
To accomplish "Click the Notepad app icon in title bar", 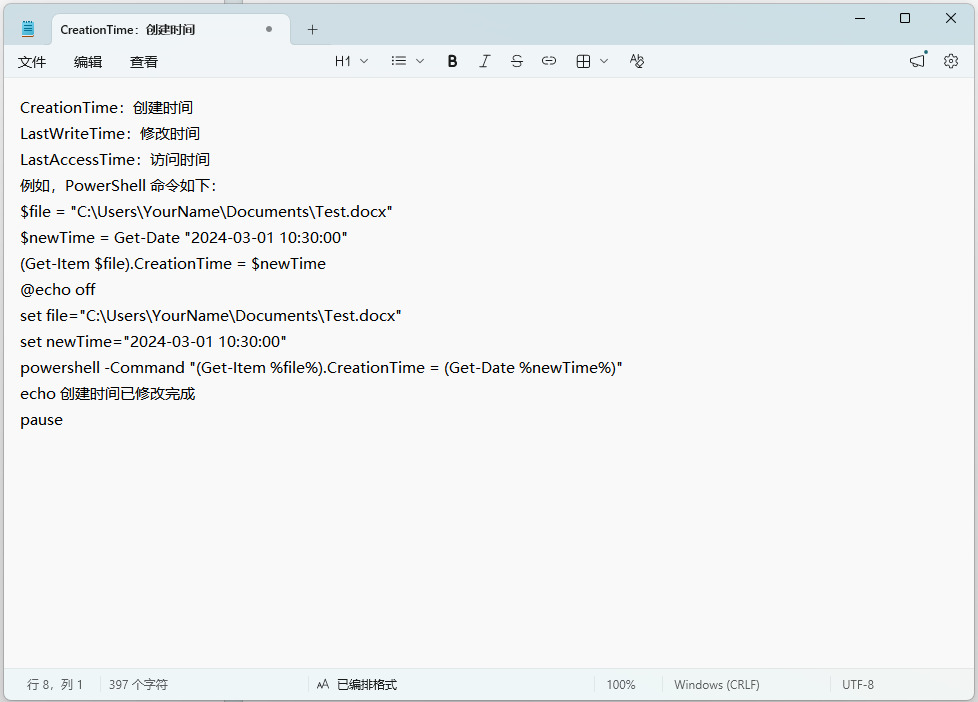I will pyautogui.click(x=27, y=29).
